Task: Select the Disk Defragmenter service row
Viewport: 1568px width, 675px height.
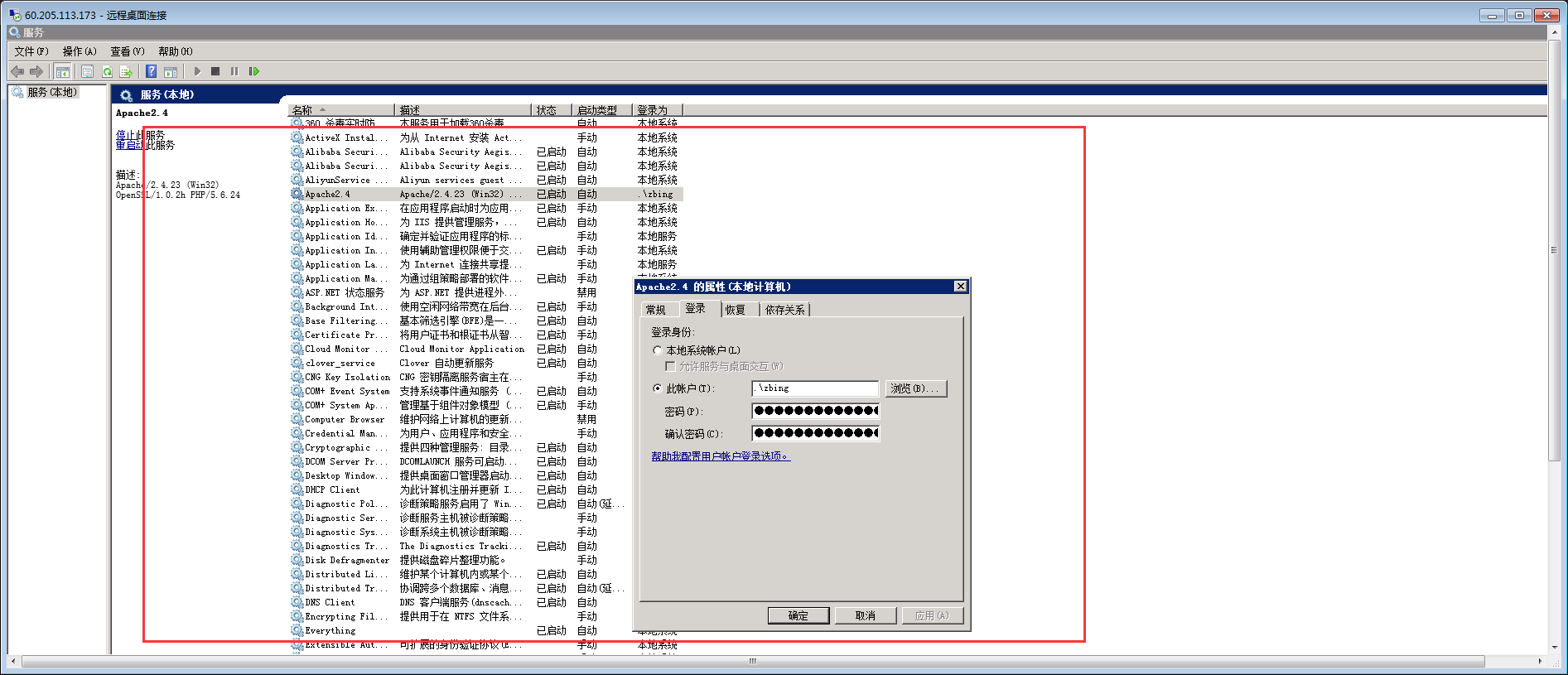Action: coord(486,560)
